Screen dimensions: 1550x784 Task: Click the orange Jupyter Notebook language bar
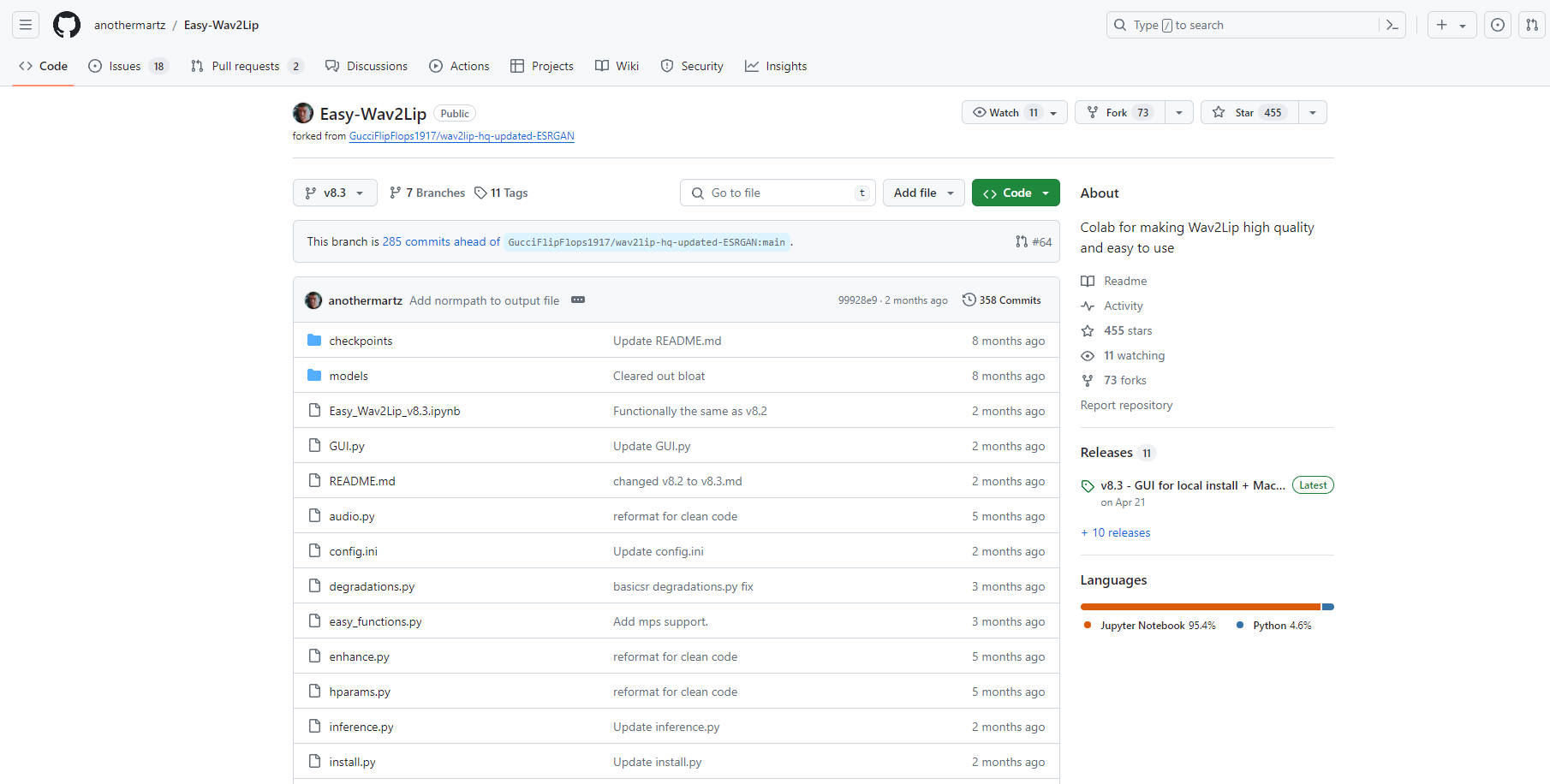(1199, 607)
